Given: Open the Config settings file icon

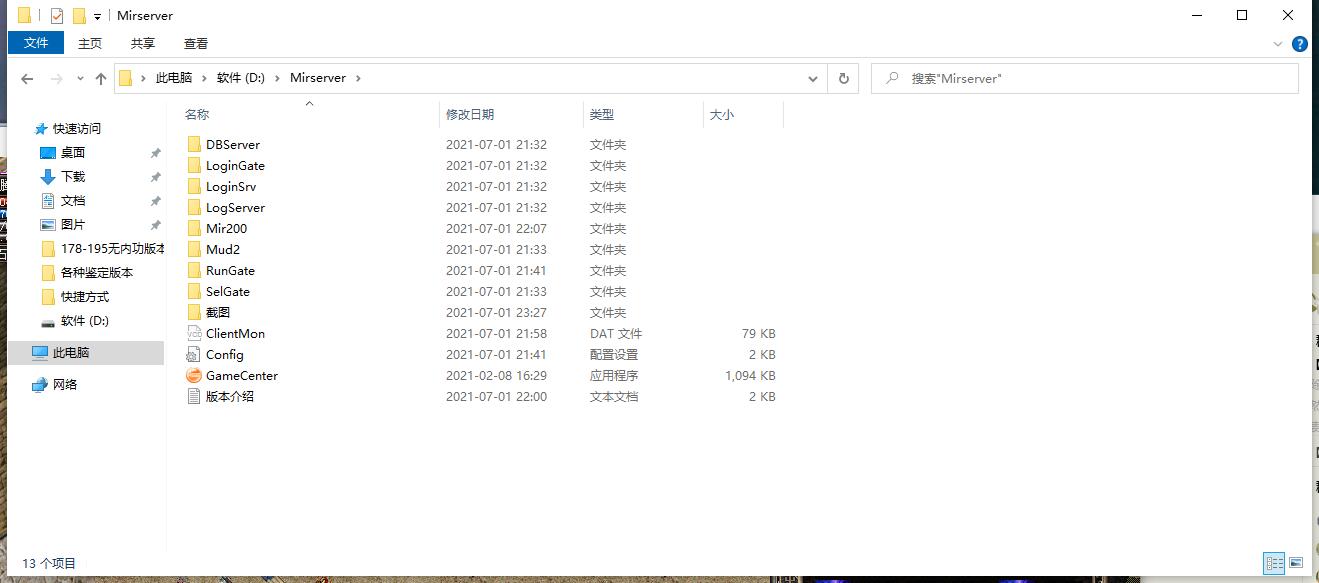Looking at the screenshot, I should (x=194, y=355).
